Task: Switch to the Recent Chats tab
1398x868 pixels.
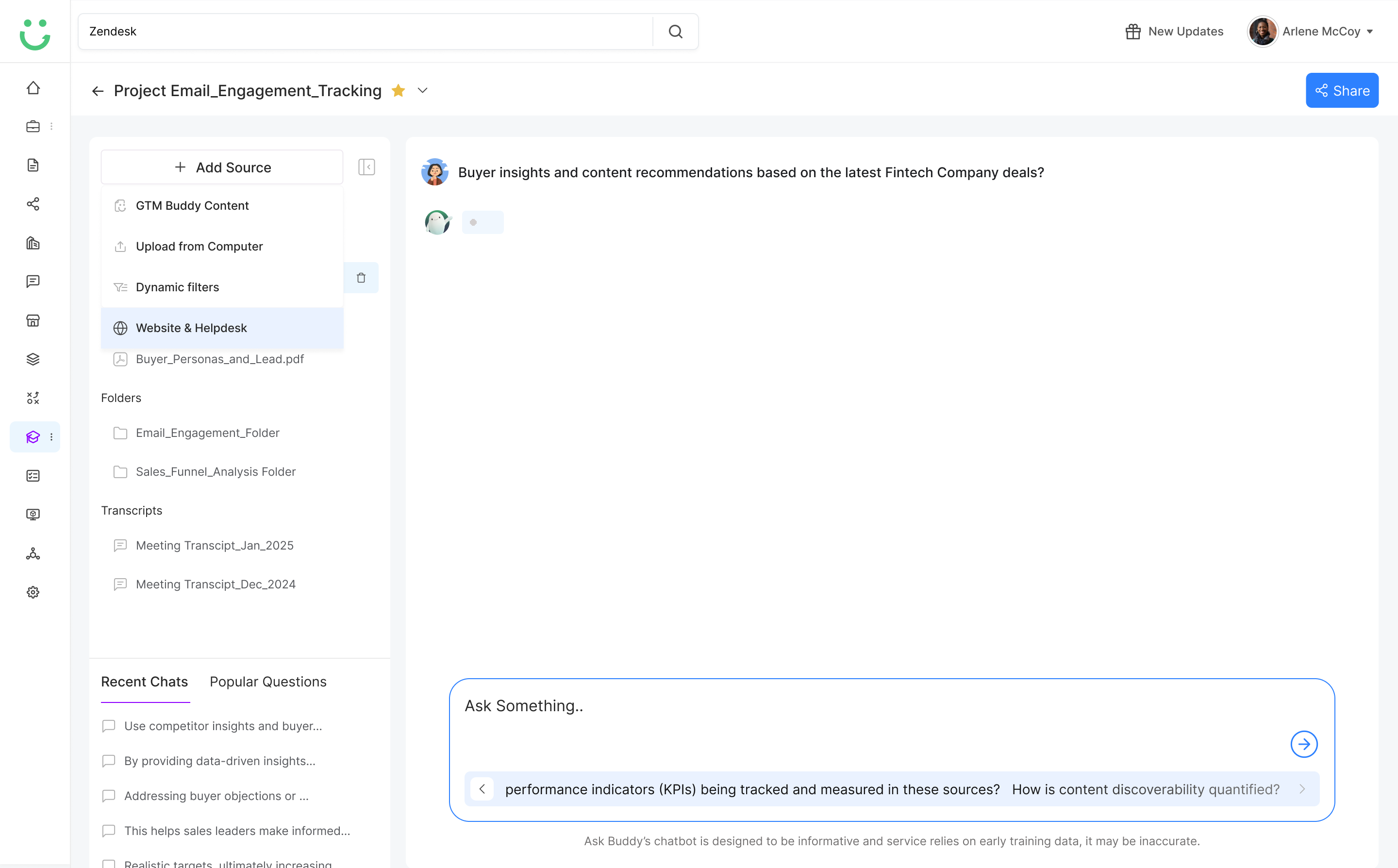Action: click(x=145, y=682)
